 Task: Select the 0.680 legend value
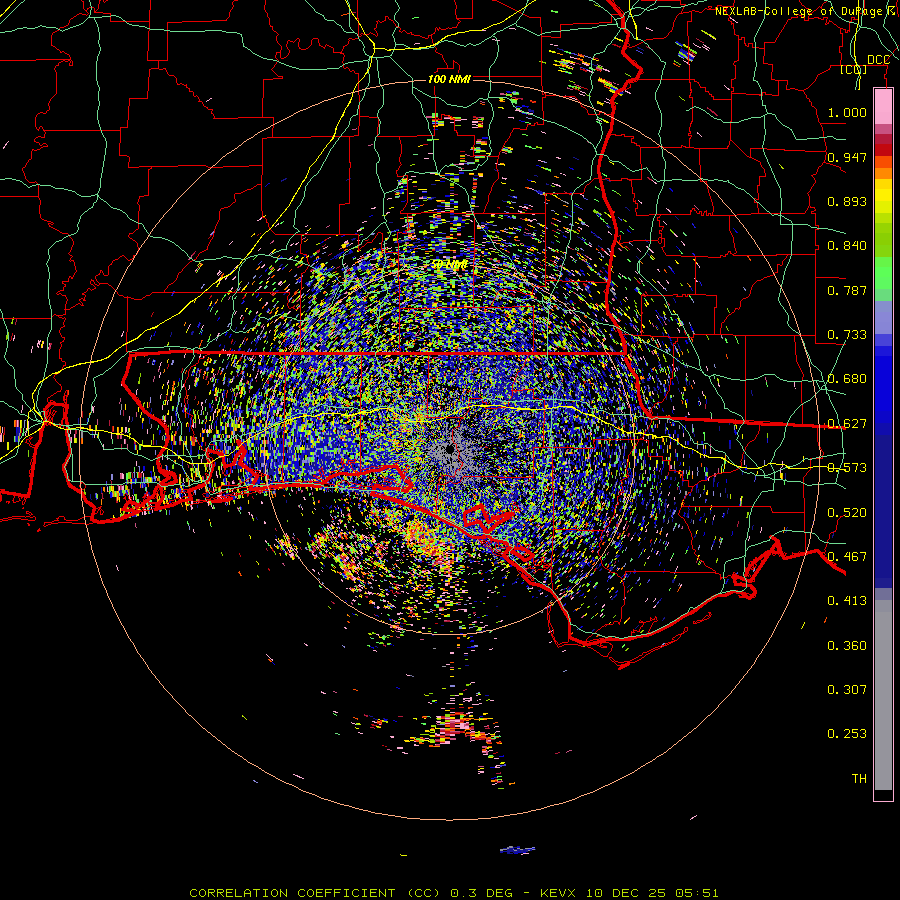tap(847, 379)
